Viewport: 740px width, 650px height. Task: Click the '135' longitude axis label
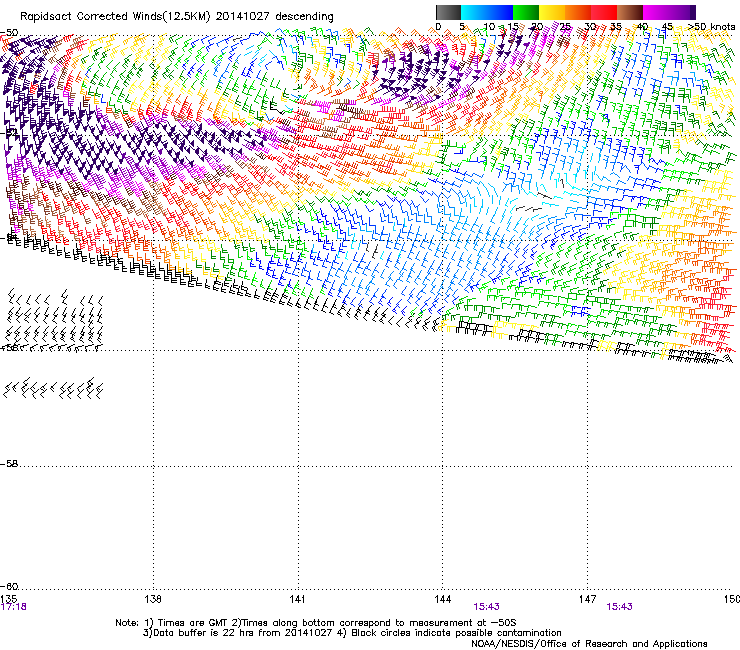pos(8,599)
